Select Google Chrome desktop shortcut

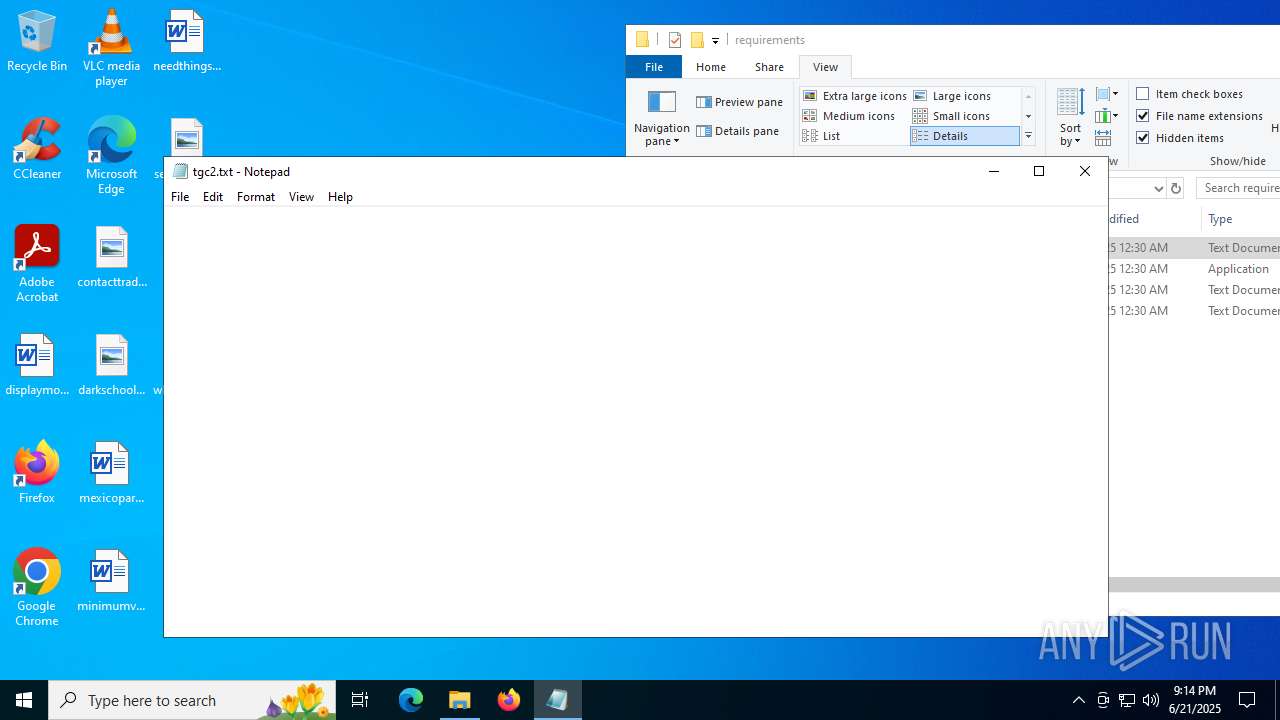37,588
